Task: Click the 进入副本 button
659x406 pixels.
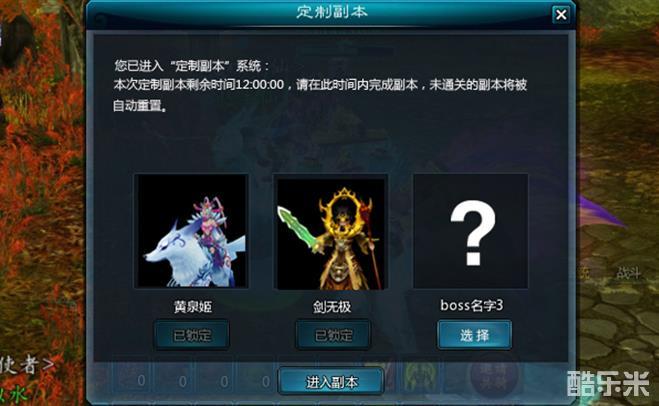Action: coord(331,382)
